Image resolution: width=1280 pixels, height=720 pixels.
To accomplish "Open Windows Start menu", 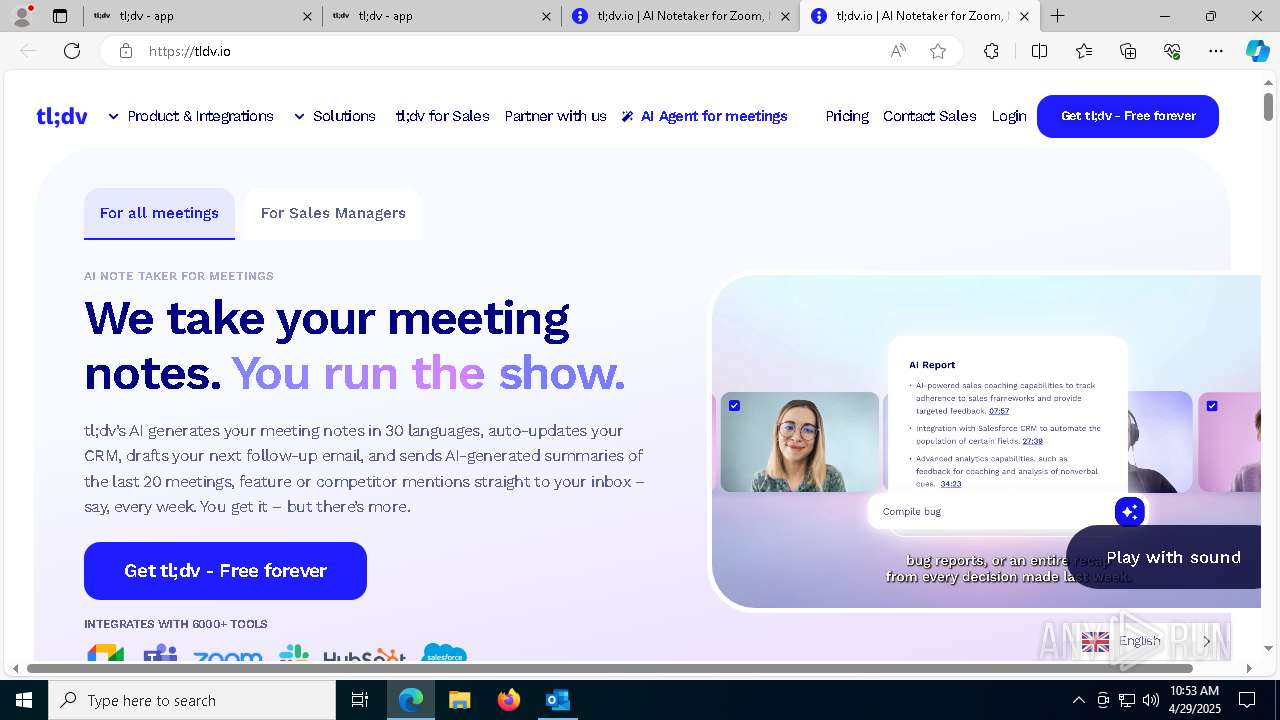I will [x=24, y=700].
